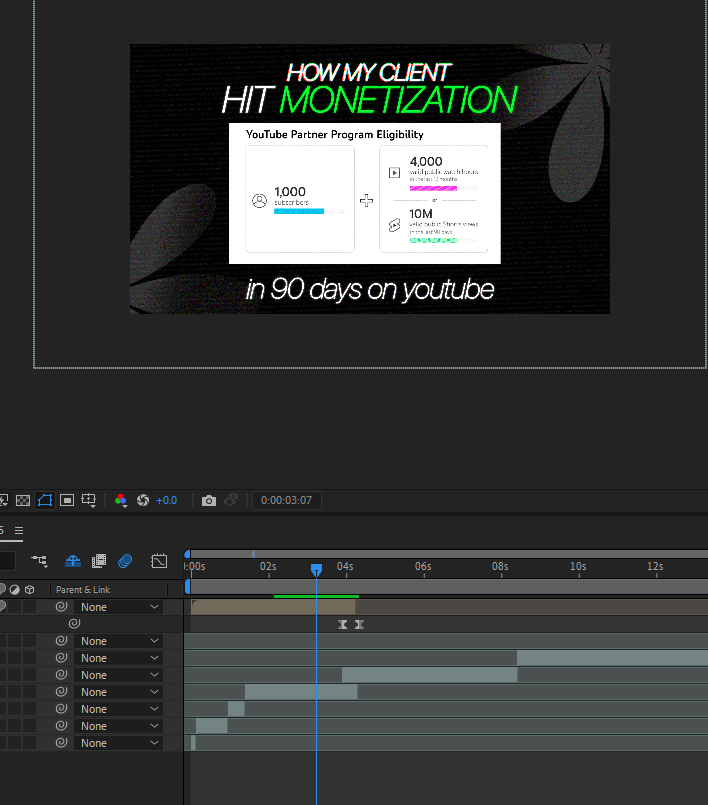Click the blue +0.0 exposure value
708x805 pixels.
point(166,501)
